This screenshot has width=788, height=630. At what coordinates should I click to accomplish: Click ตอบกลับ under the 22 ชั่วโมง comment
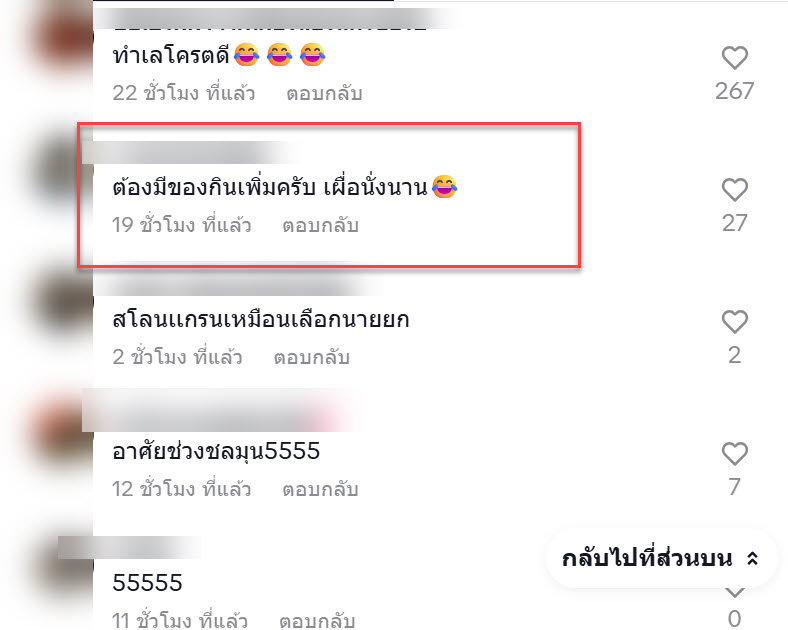pyautogui.click(x=324, y=93)
